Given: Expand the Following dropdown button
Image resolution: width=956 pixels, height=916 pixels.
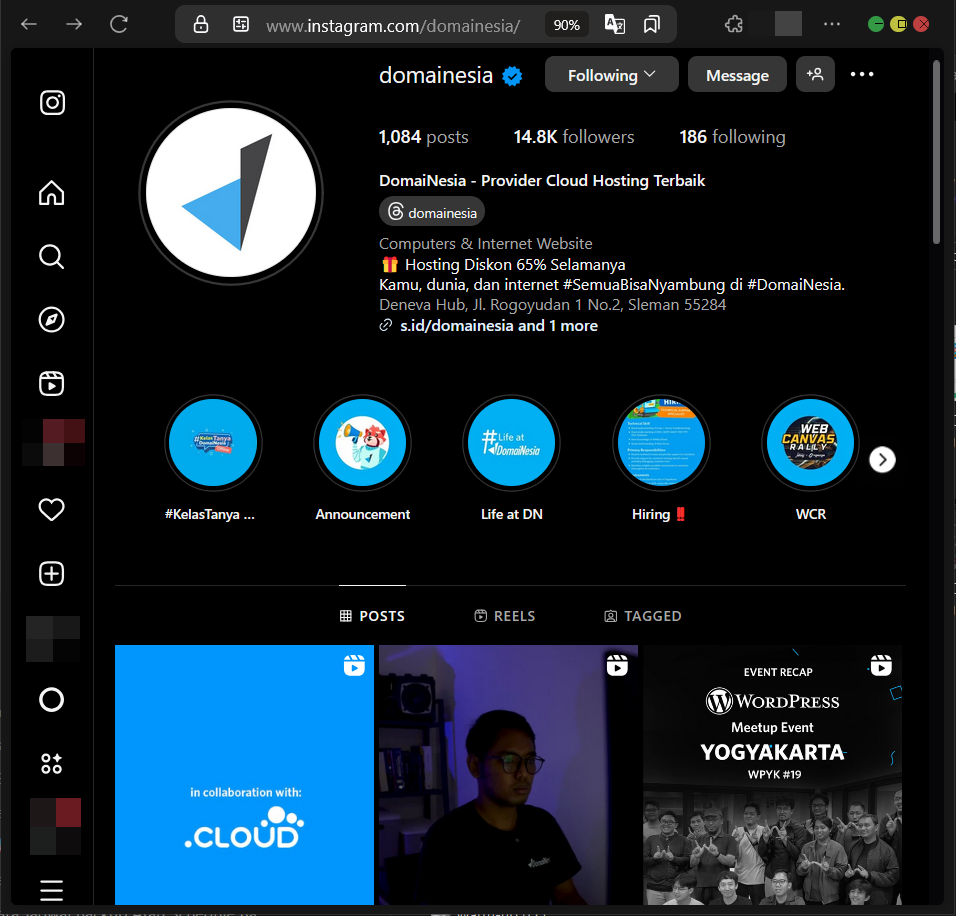Looking at the screenshot, I should pyautogui.click(x=612, y=74).
